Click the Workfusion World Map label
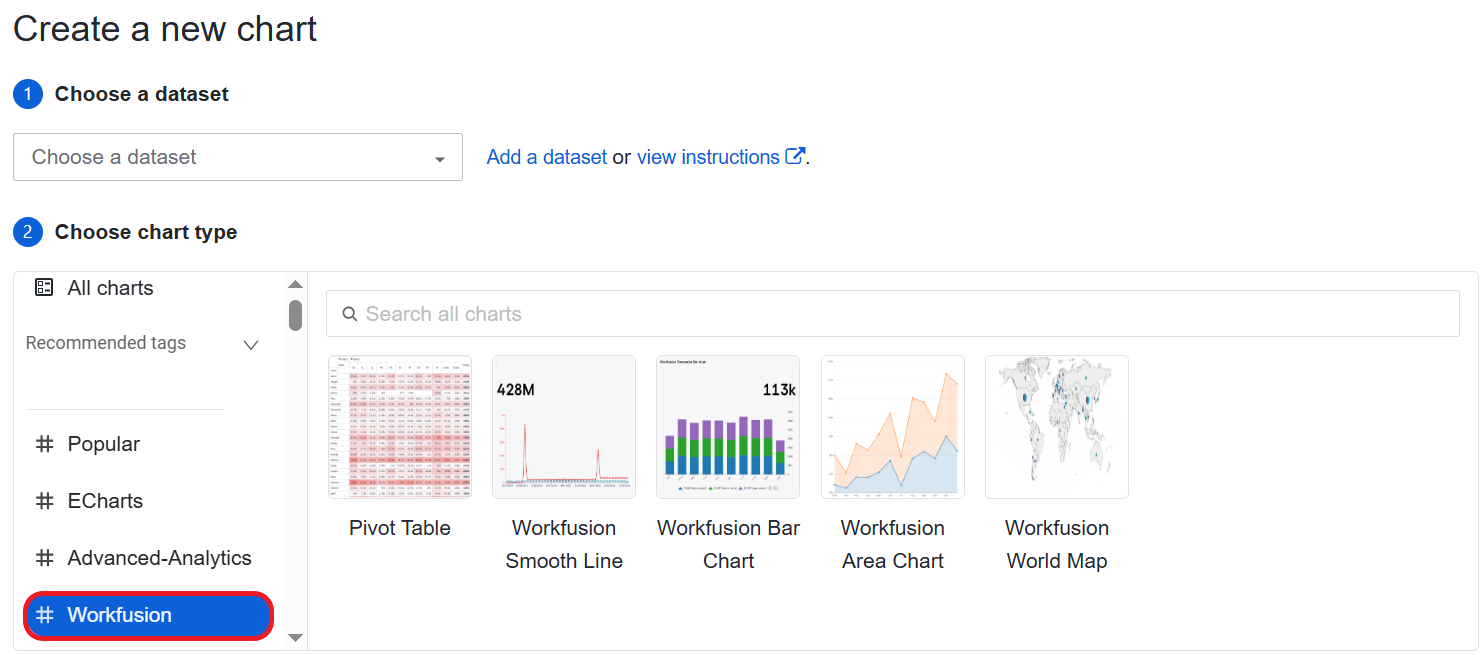 [x=1057, y=544]
